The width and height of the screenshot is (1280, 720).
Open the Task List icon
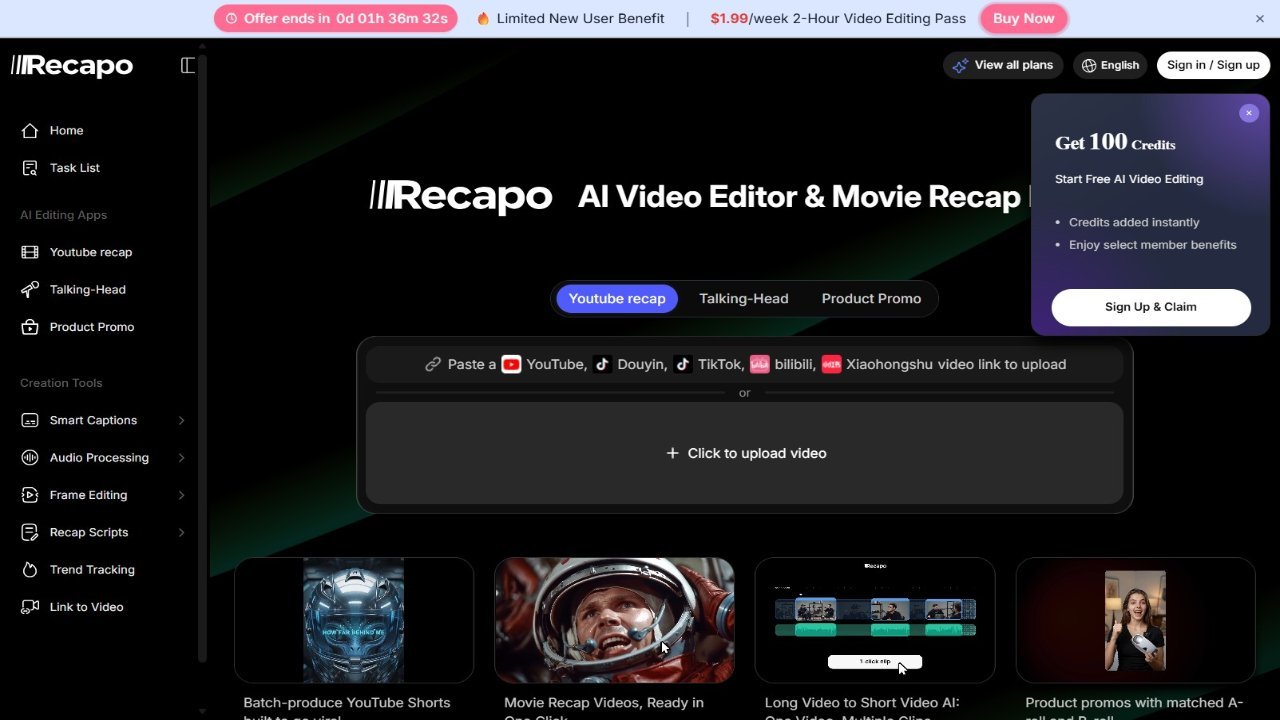pos(30,168)
